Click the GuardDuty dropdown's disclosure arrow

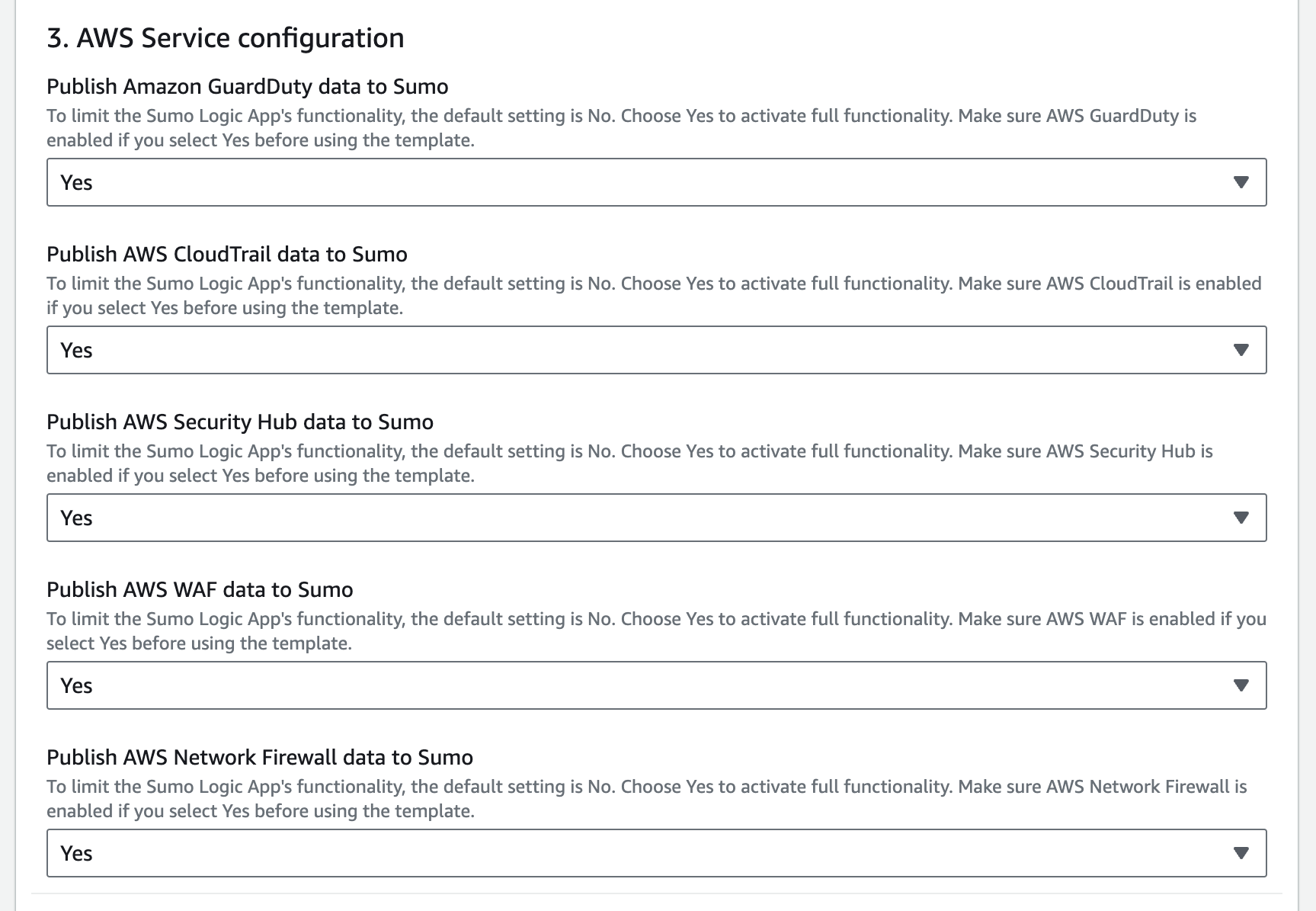(x=1241, y=182)
